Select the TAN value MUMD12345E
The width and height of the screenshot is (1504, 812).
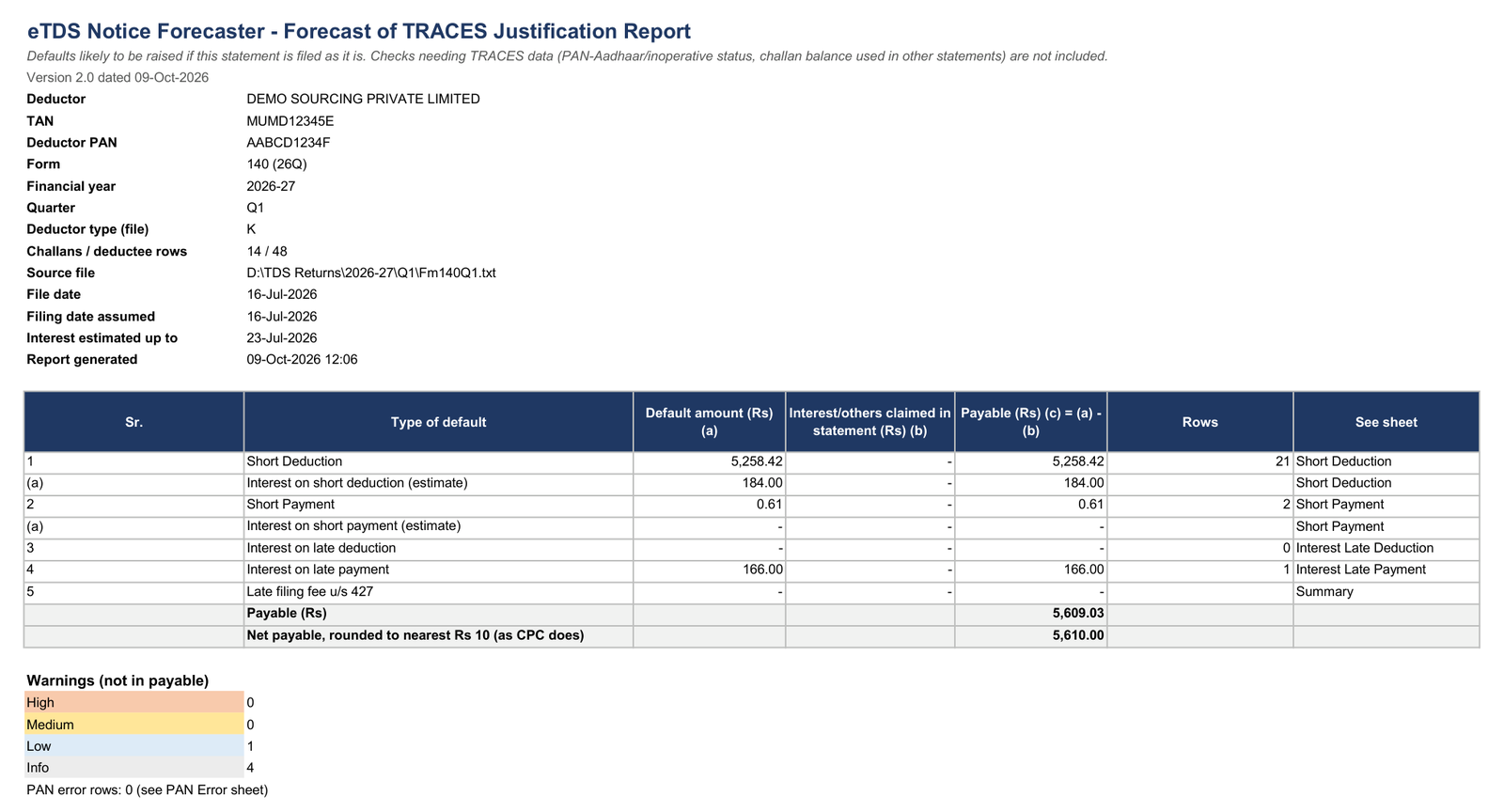(x=290, y=121)
